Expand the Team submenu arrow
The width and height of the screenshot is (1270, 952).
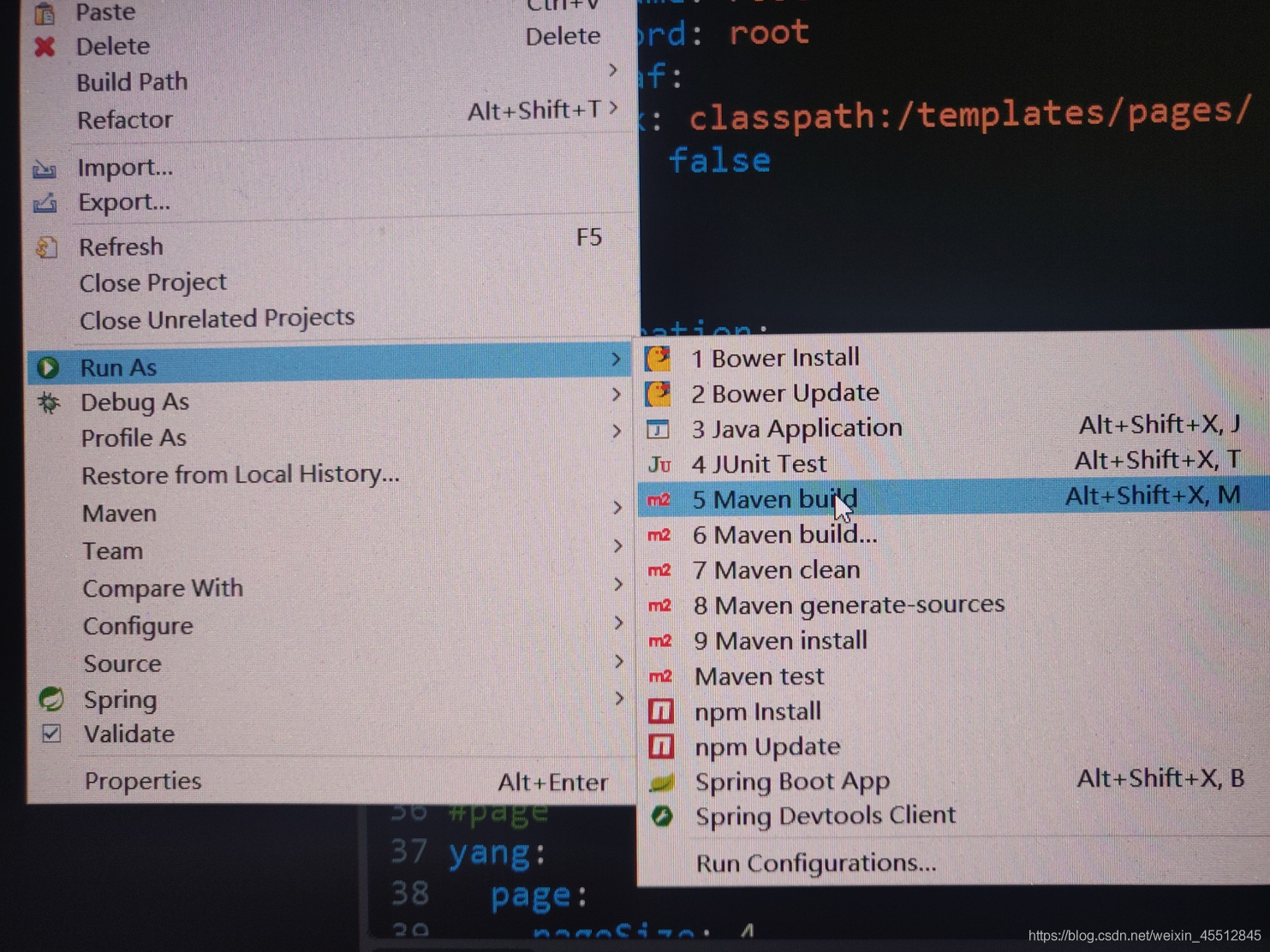coord(617,546)
